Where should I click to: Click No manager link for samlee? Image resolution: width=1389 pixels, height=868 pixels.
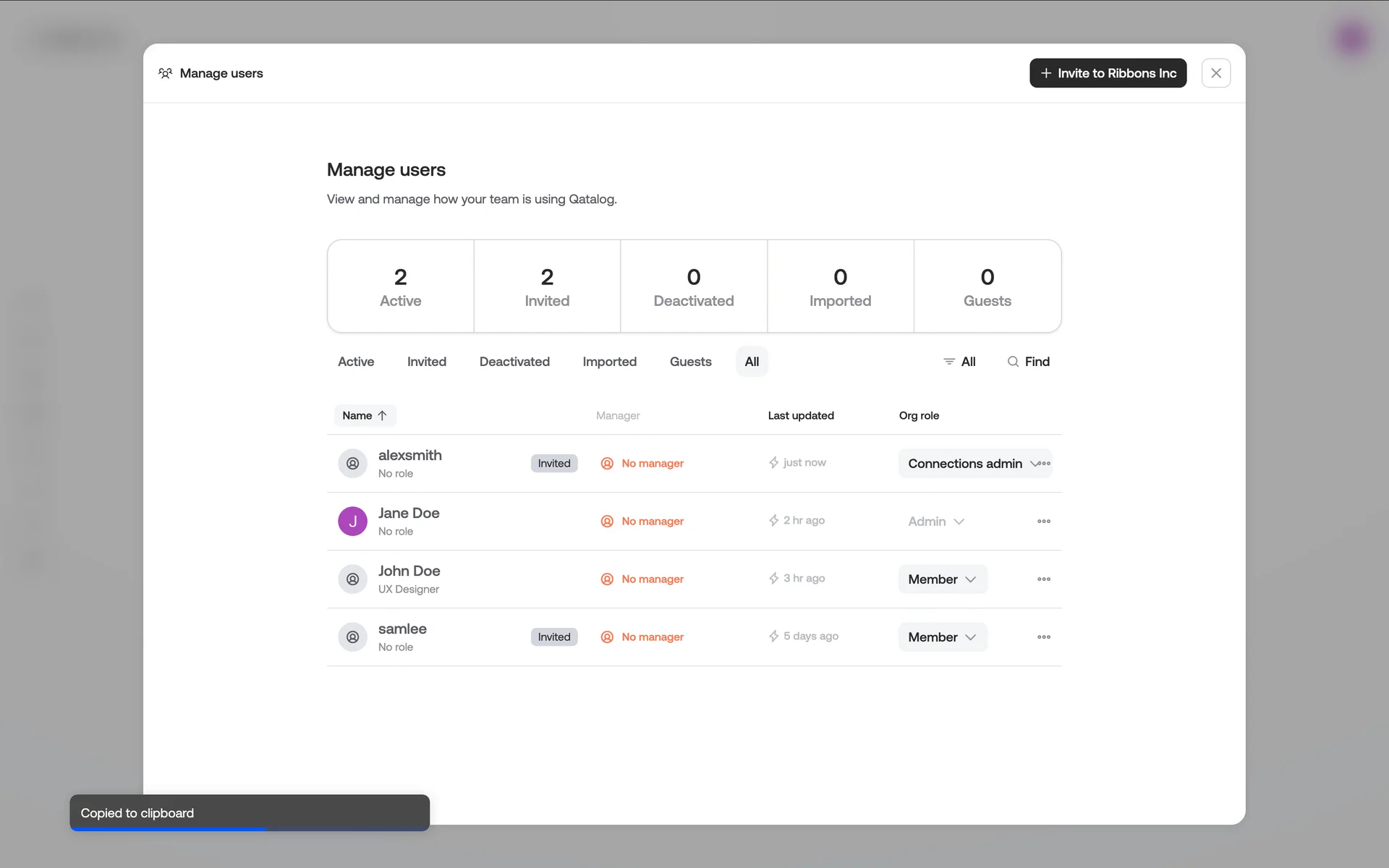click(x=652, y=637)
